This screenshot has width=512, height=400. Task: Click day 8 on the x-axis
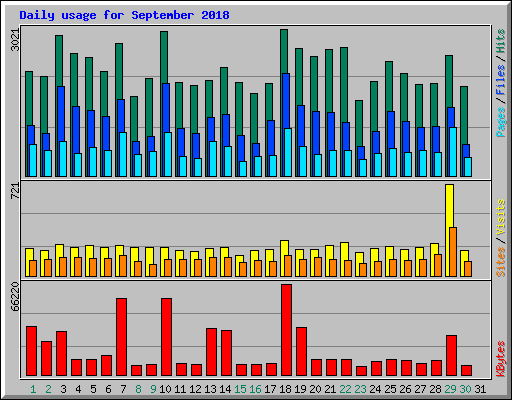click(138, 389)
